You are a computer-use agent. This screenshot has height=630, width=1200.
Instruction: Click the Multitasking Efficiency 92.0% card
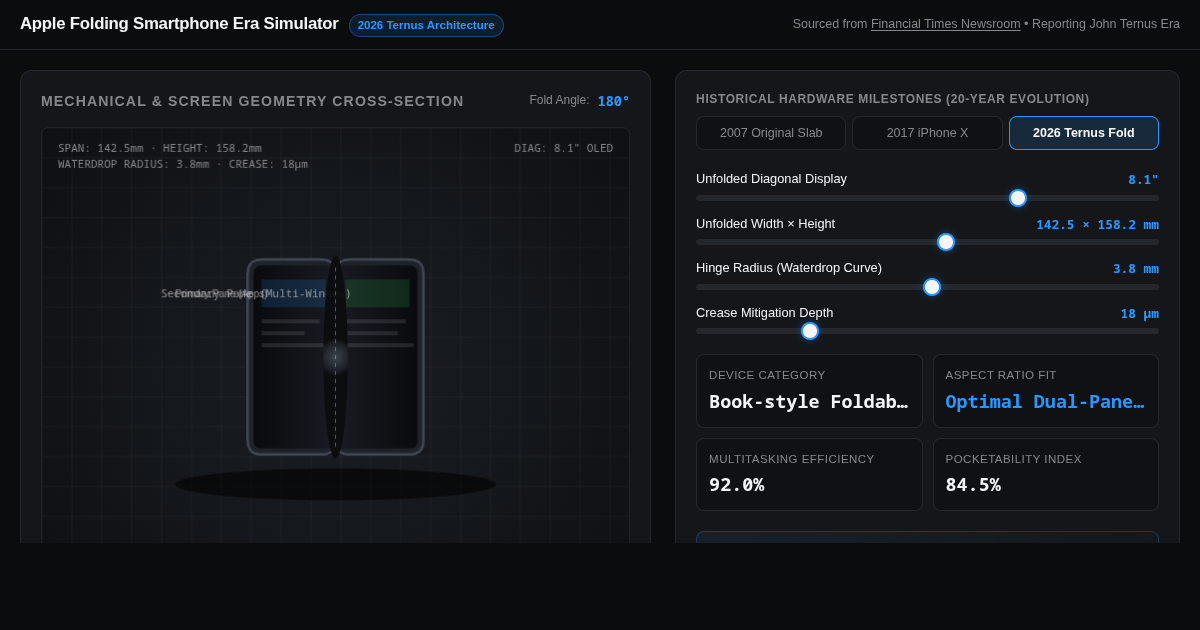click(x=809, y=475)
